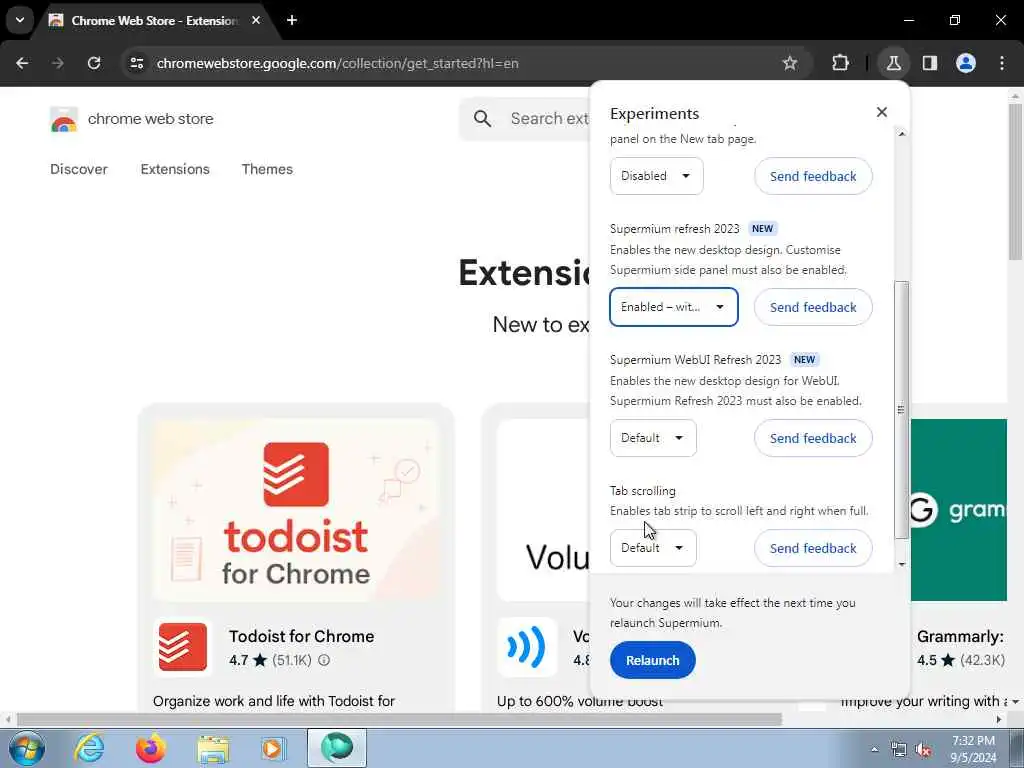Click the muted volume tray icon
Screen dimensions: 1024x768
(x=923, y=750)
